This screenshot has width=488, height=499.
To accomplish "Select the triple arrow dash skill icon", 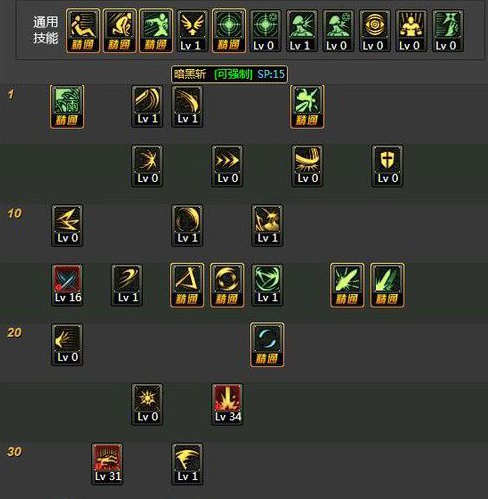I will (227, 166).
